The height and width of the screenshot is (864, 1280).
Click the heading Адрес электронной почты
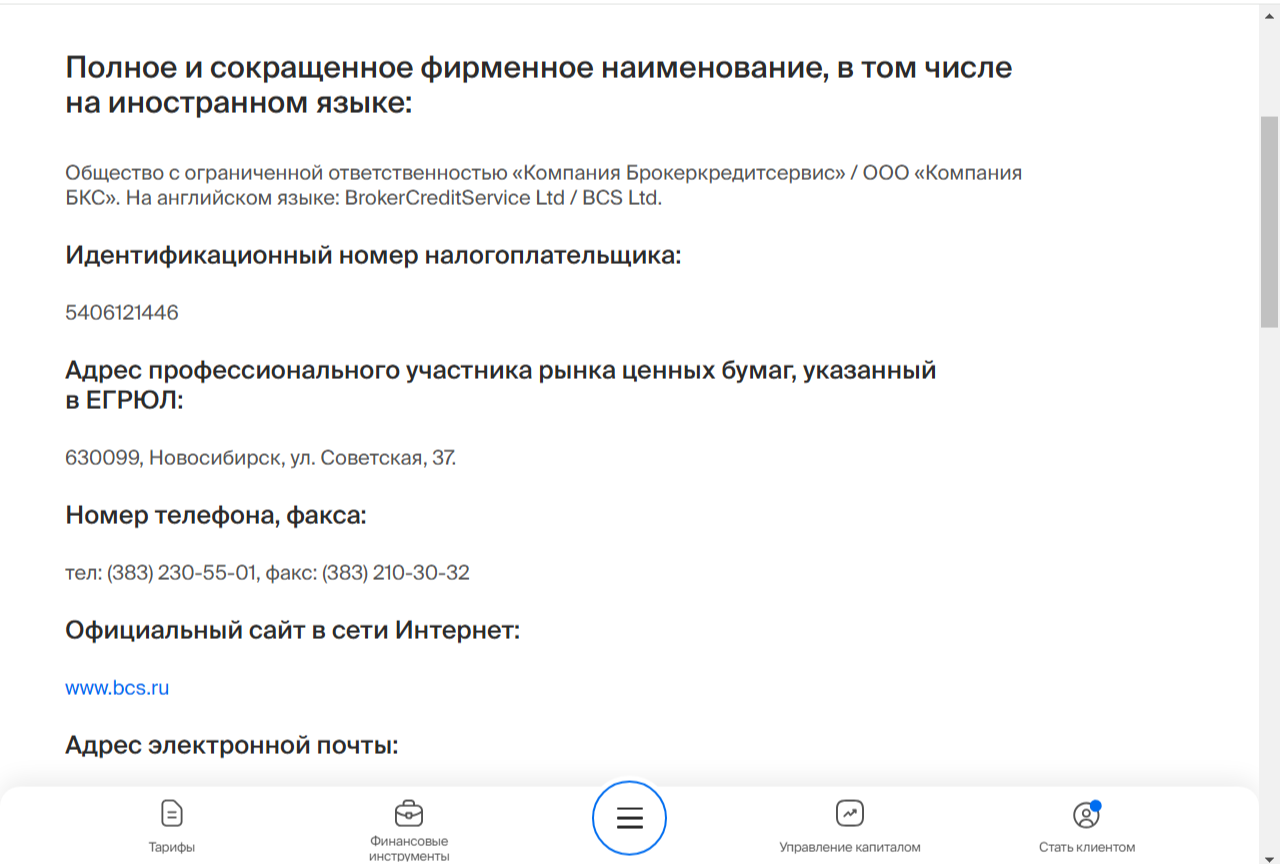click(232, 746)
